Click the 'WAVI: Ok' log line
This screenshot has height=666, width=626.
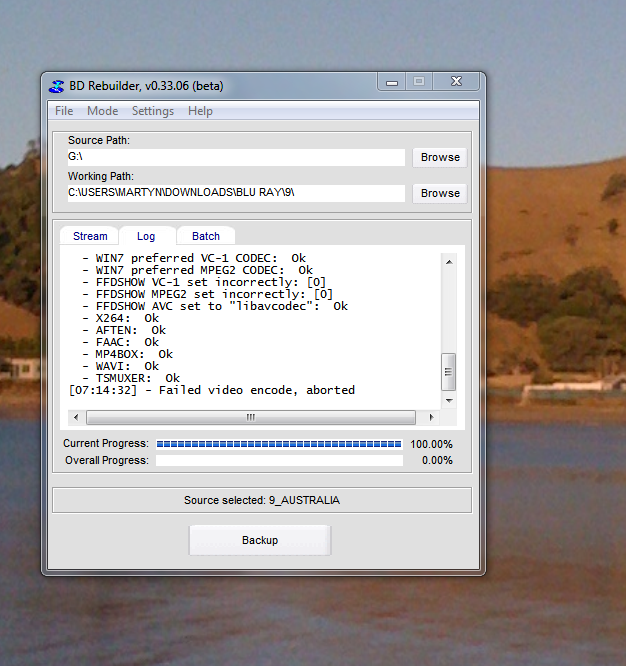[x=120, y=366]
